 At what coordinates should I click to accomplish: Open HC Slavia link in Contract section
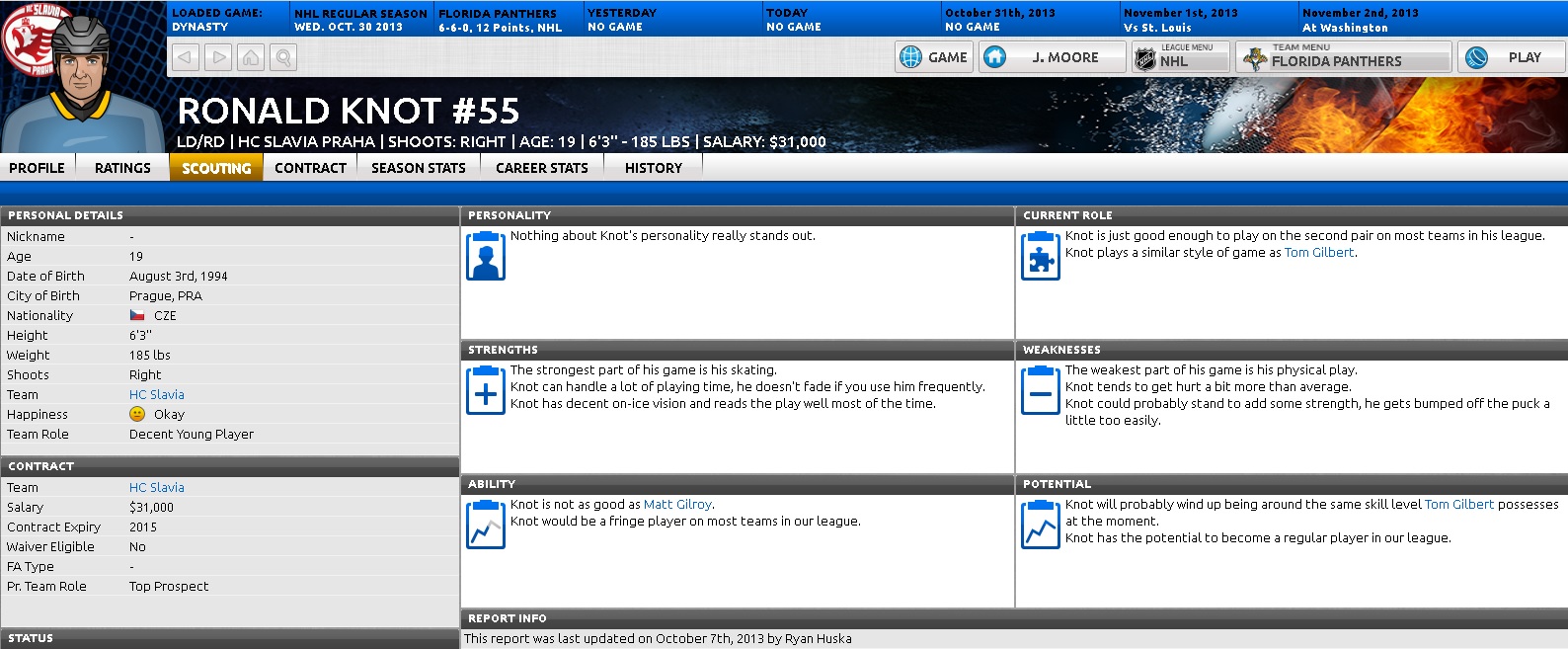tap(157, 487)
